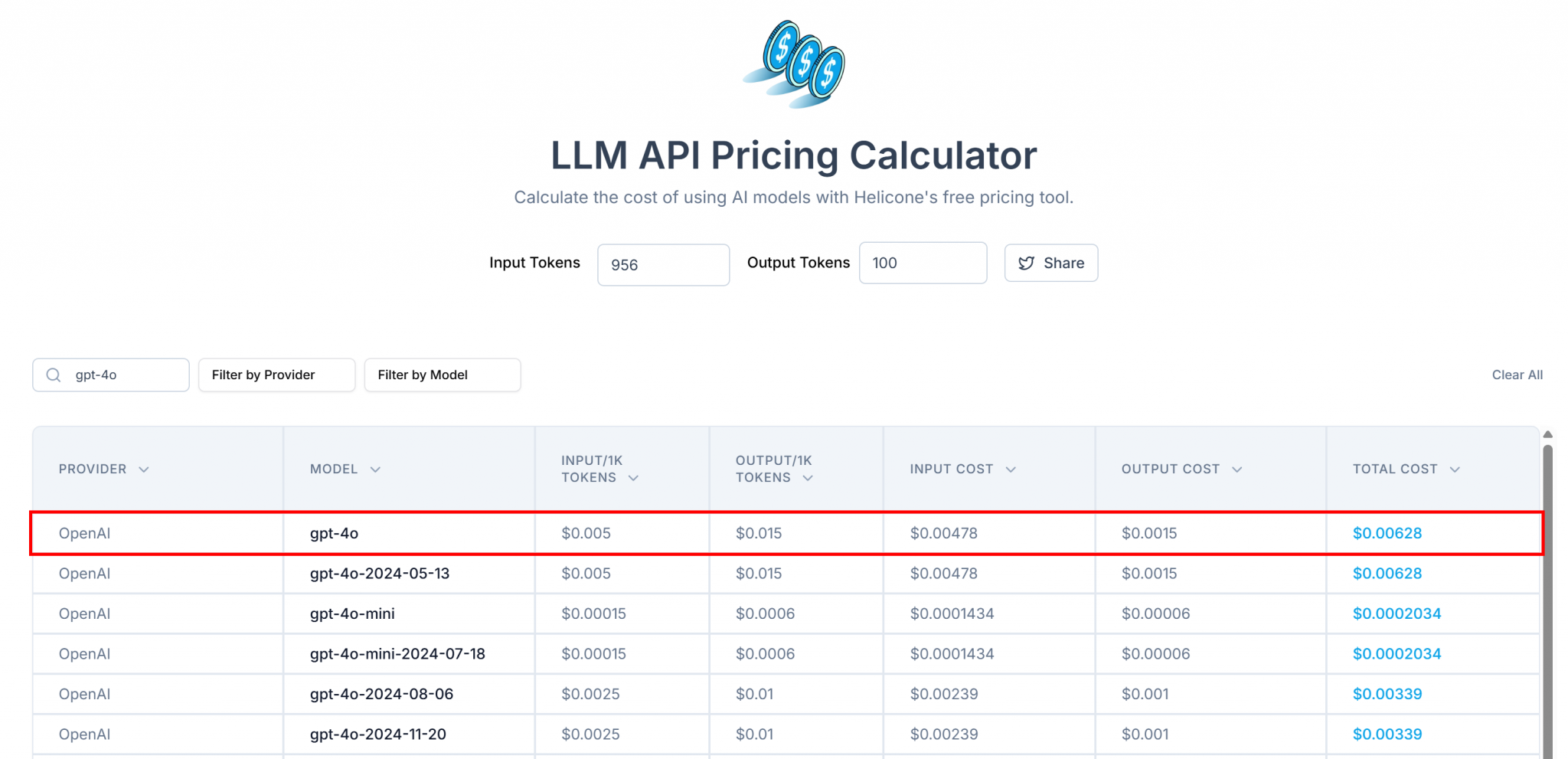Sort by Input/1K Tokens chevron
The height and width of the screenshot is (759, 1568).
pos(633,478)
